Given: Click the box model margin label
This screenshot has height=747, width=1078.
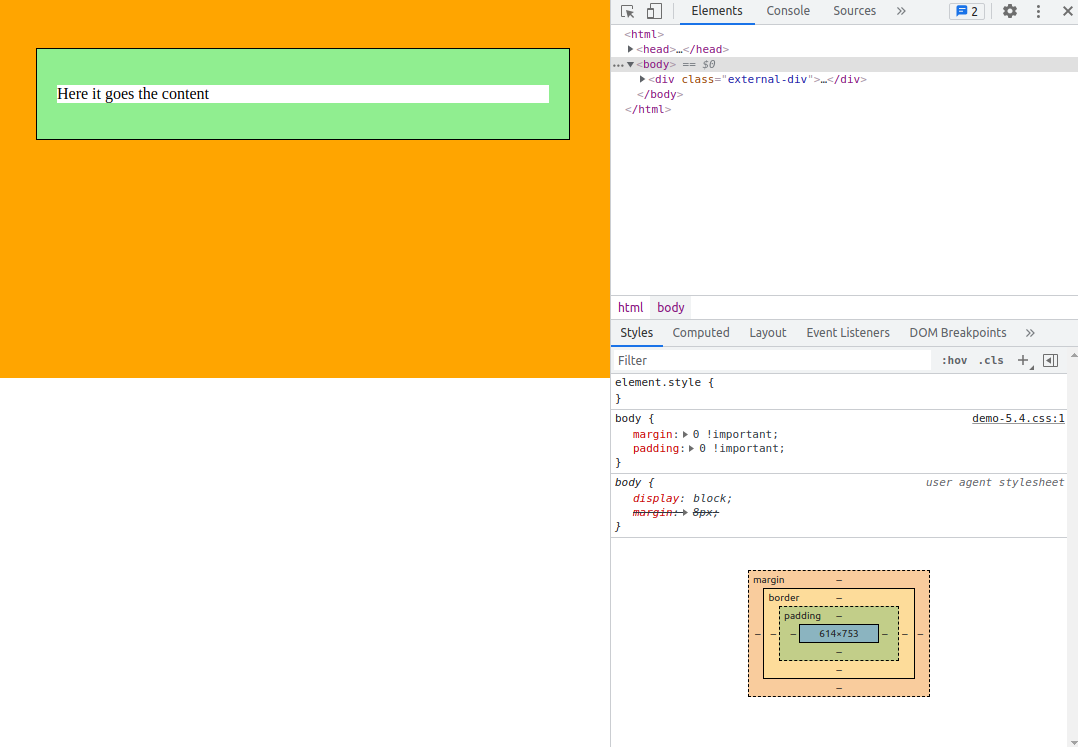Looking at the screenshot, I should 769,580.
